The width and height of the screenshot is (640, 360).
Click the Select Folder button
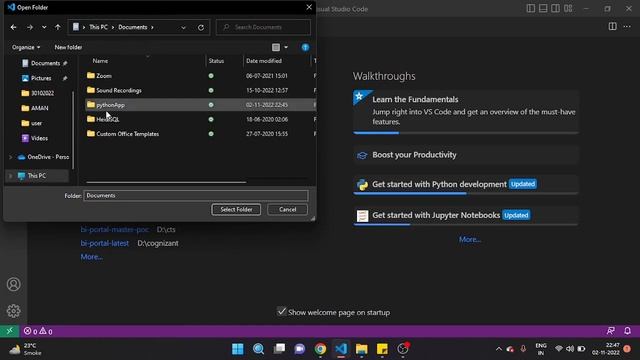pyautogui.click(x=236, y=209)
